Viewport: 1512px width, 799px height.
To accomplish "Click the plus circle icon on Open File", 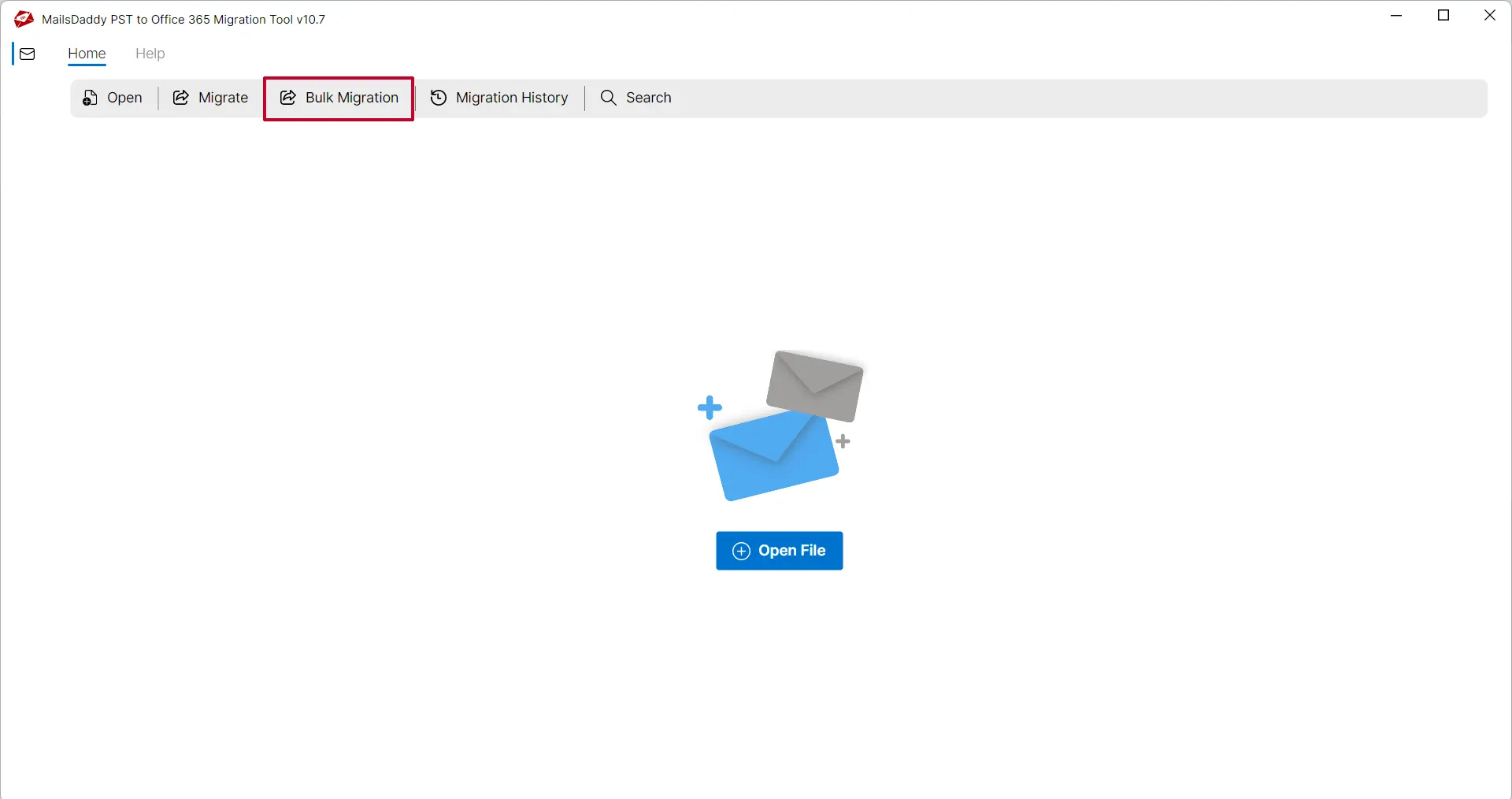I will pyautogui.click(x=741, y=551).
